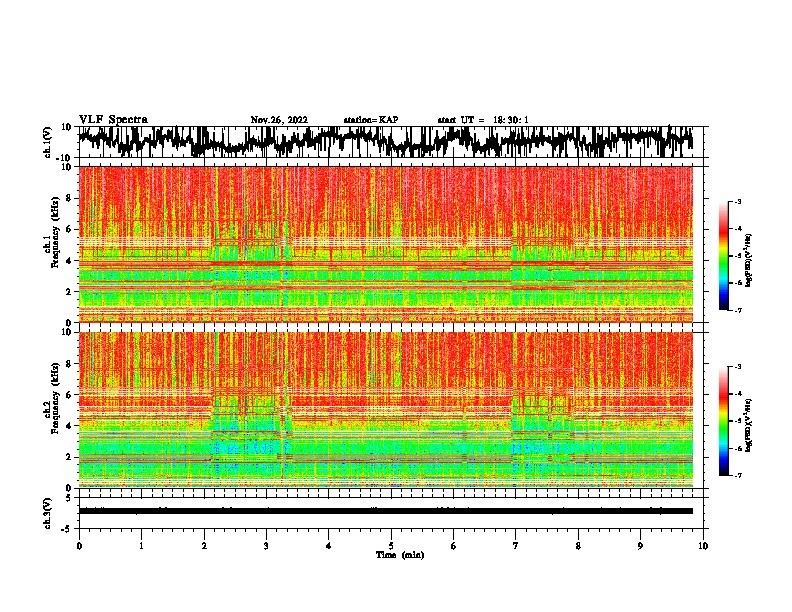Select the date "Nov.26, 2022"
This screenshot has height=612, width=792.
(279, 120)
